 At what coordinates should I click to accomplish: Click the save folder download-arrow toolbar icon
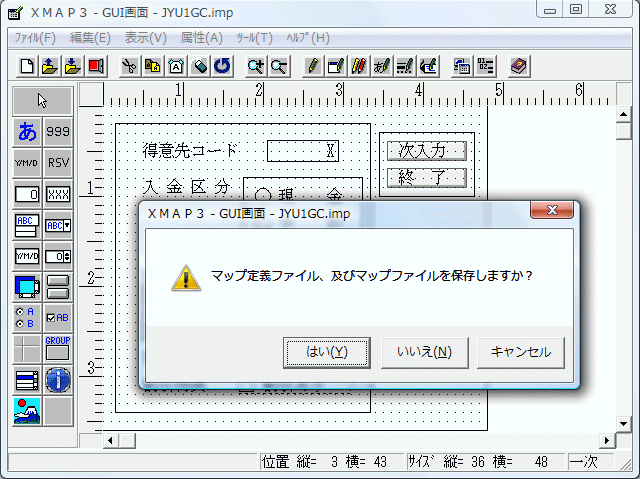[x=73, y=66]
